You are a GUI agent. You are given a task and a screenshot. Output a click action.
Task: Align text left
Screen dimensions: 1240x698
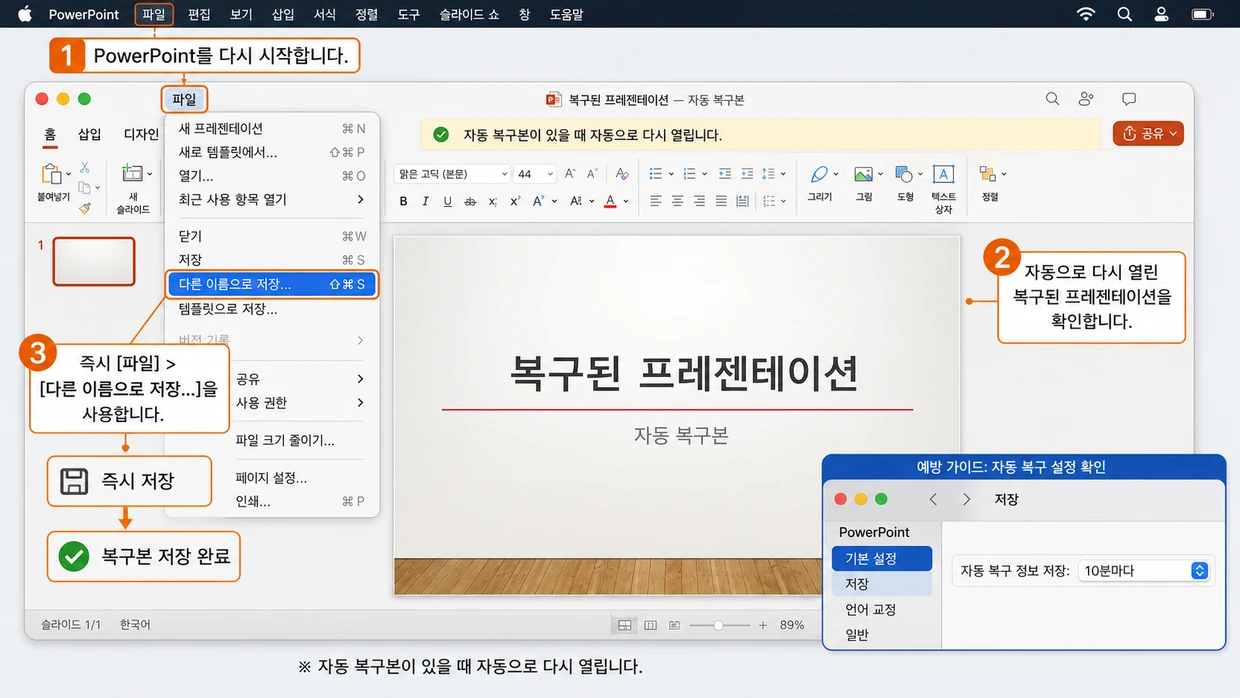[656, 201]
